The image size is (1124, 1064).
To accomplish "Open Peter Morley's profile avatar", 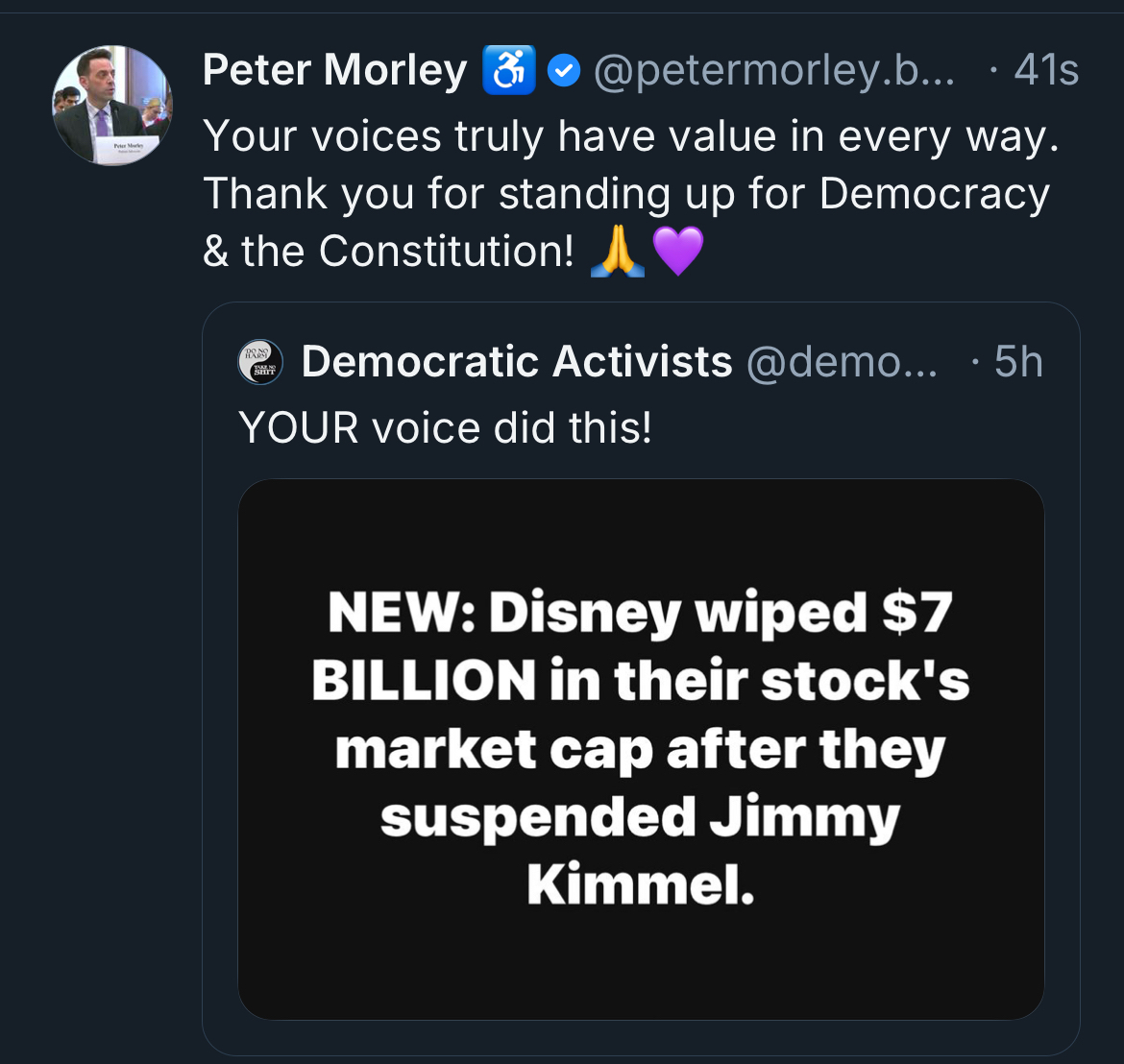I will (111, 106).
